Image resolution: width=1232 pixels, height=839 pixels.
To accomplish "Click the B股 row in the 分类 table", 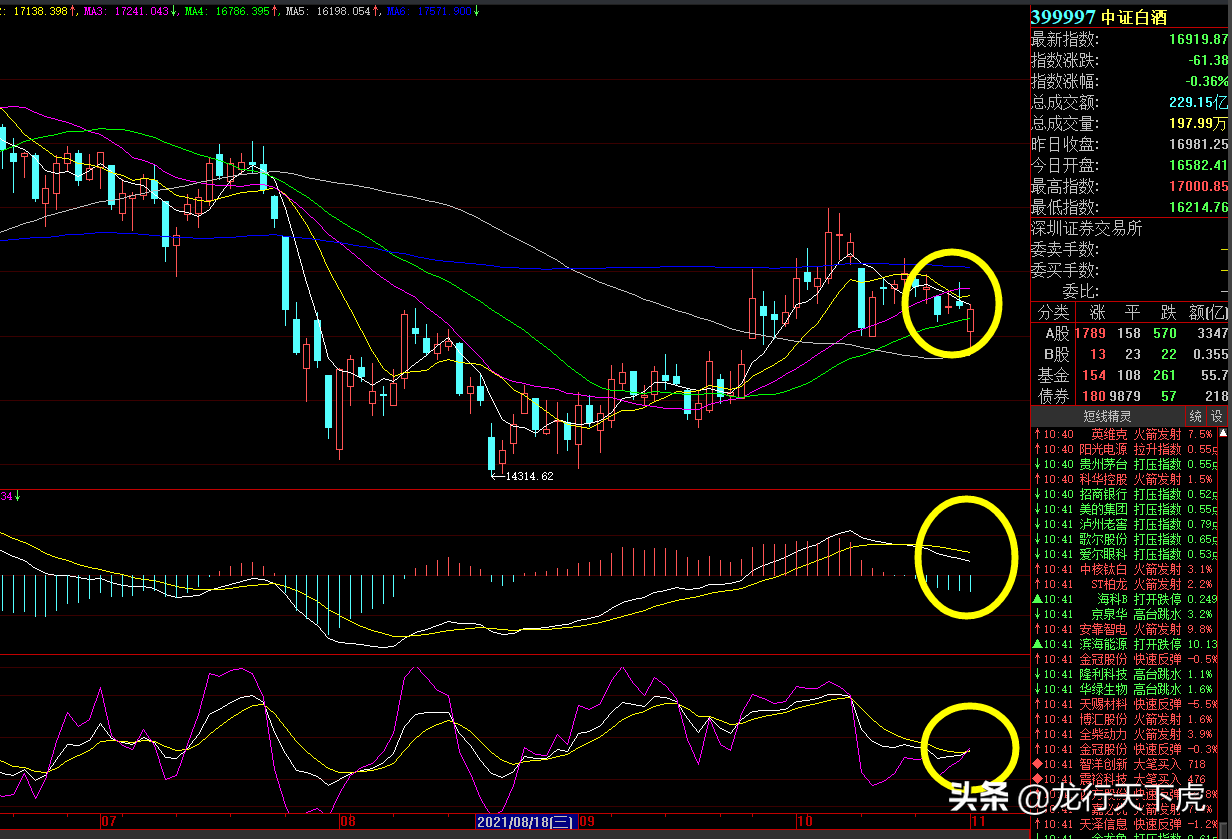I will 1129,354.
